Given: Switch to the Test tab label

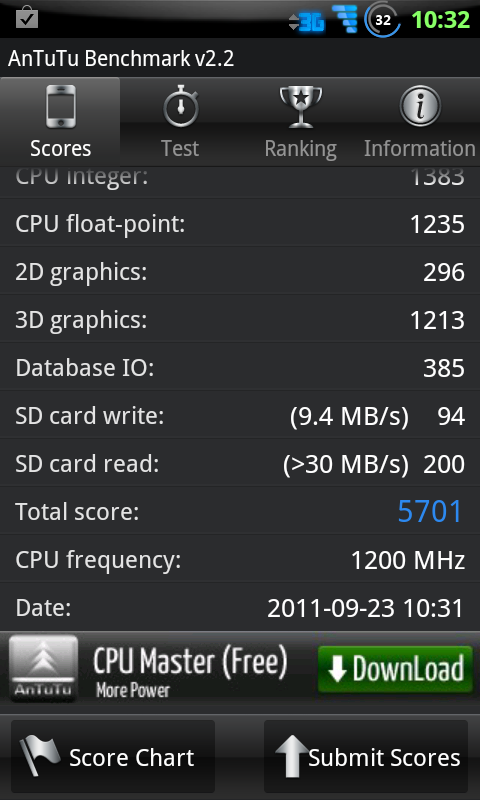Looking at the screenshot, I should (180, 148).
